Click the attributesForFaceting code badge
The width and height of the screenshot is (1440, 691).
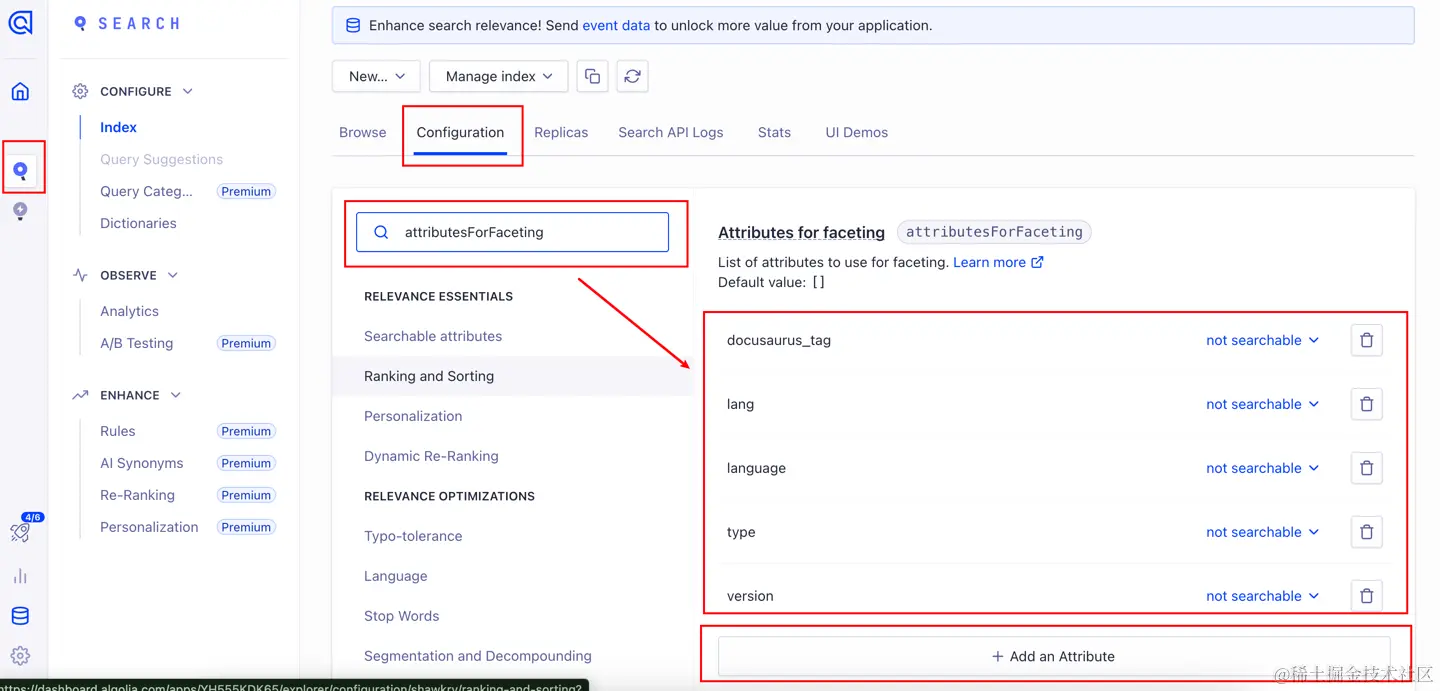994,232
